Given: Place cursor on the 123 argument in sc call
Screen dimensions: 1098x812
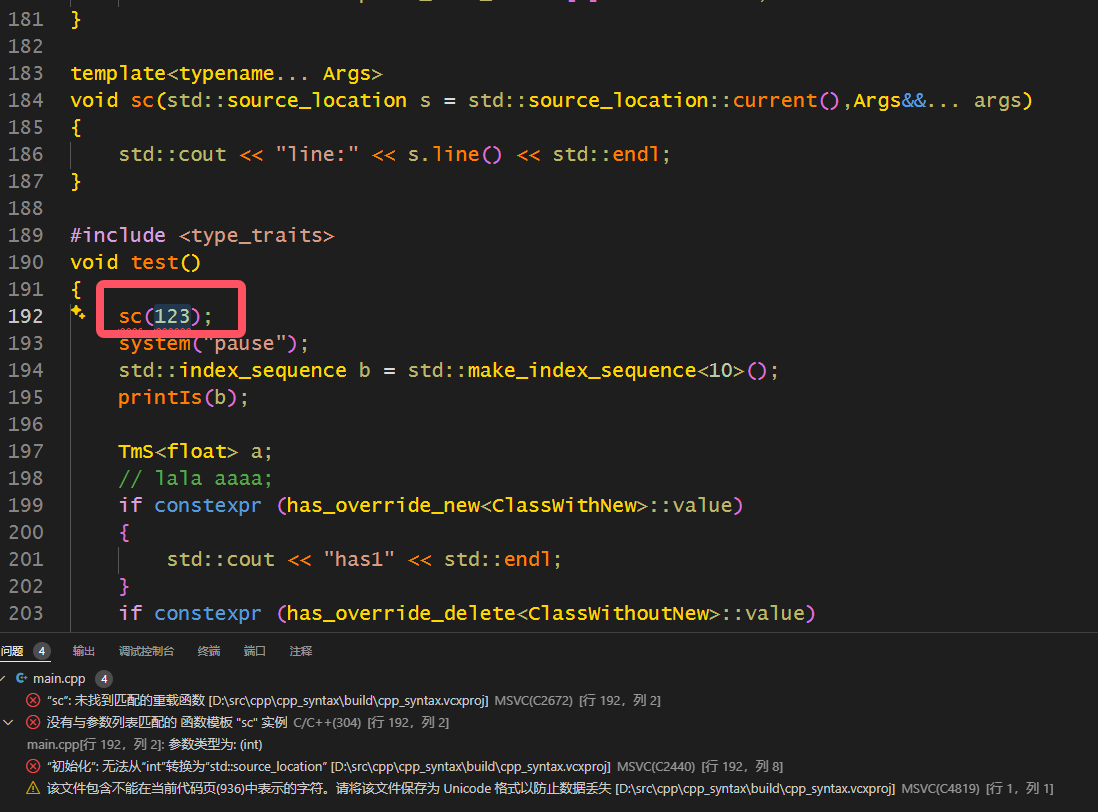Looking at the screenshot, I should (x=172, y=316).
